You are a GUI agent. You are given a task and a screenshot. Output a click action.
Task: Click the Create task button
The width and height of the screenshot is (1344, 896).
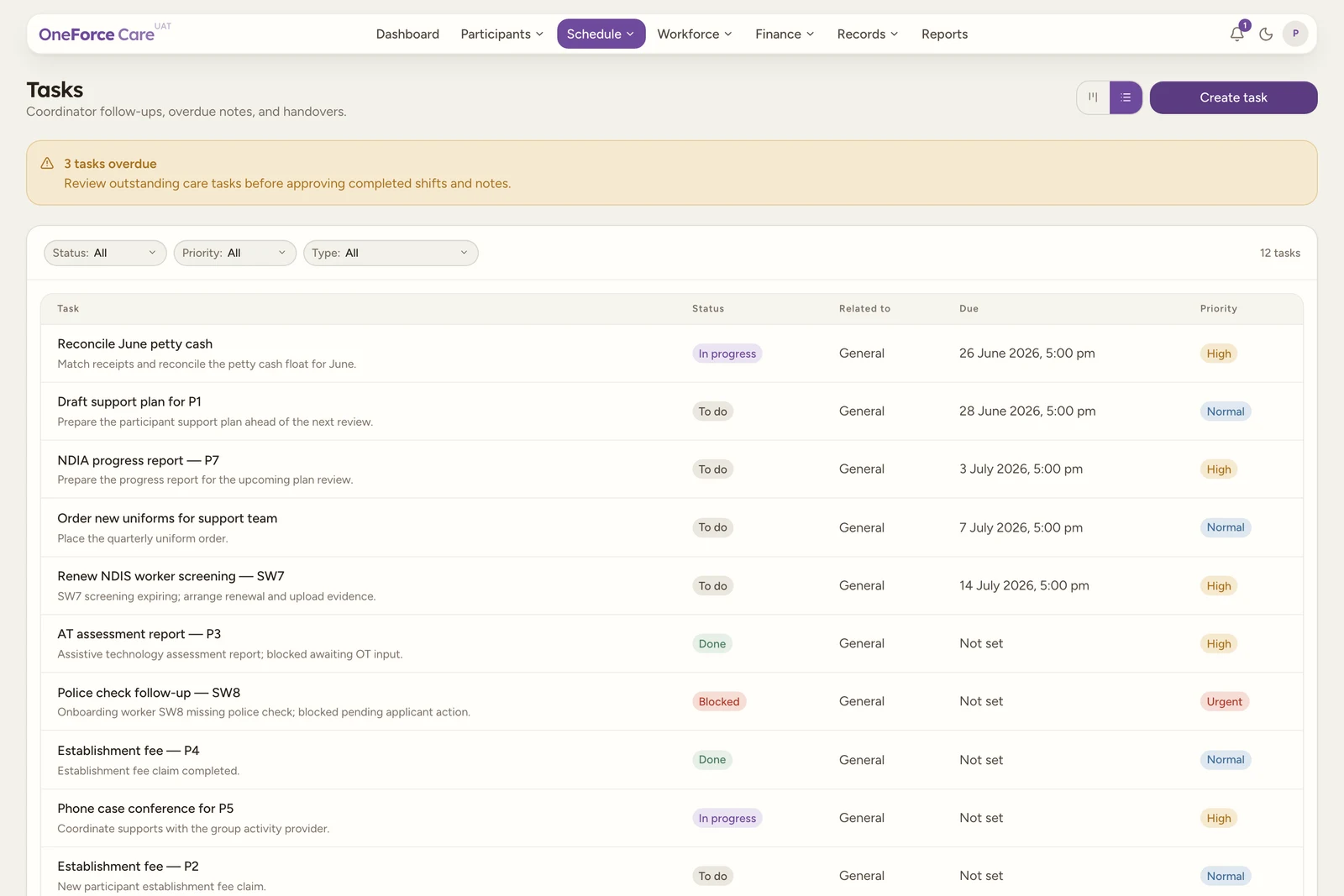(1233, 97)
